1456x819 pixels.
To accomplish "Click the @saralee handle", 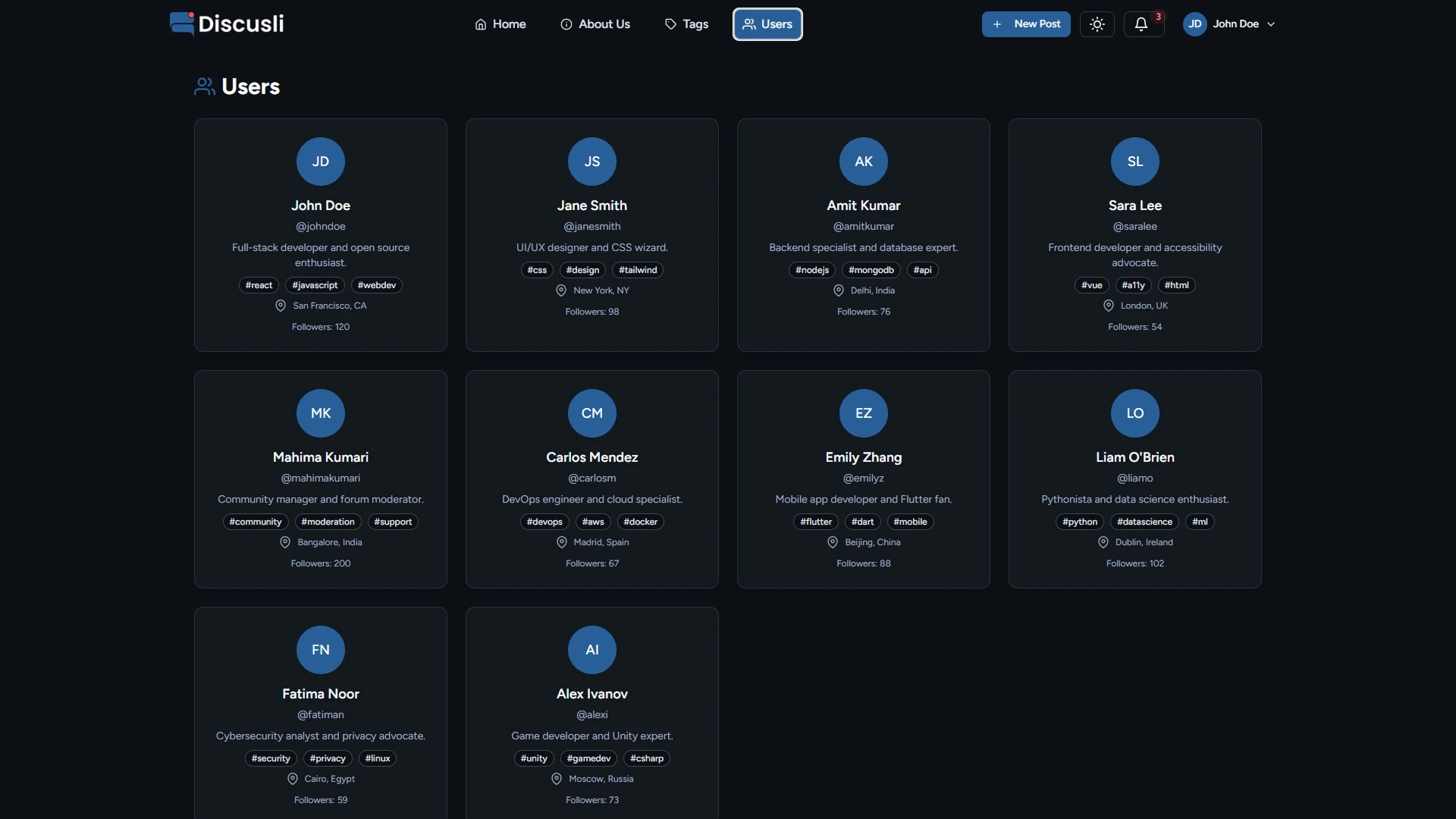I will point(1135,227).
